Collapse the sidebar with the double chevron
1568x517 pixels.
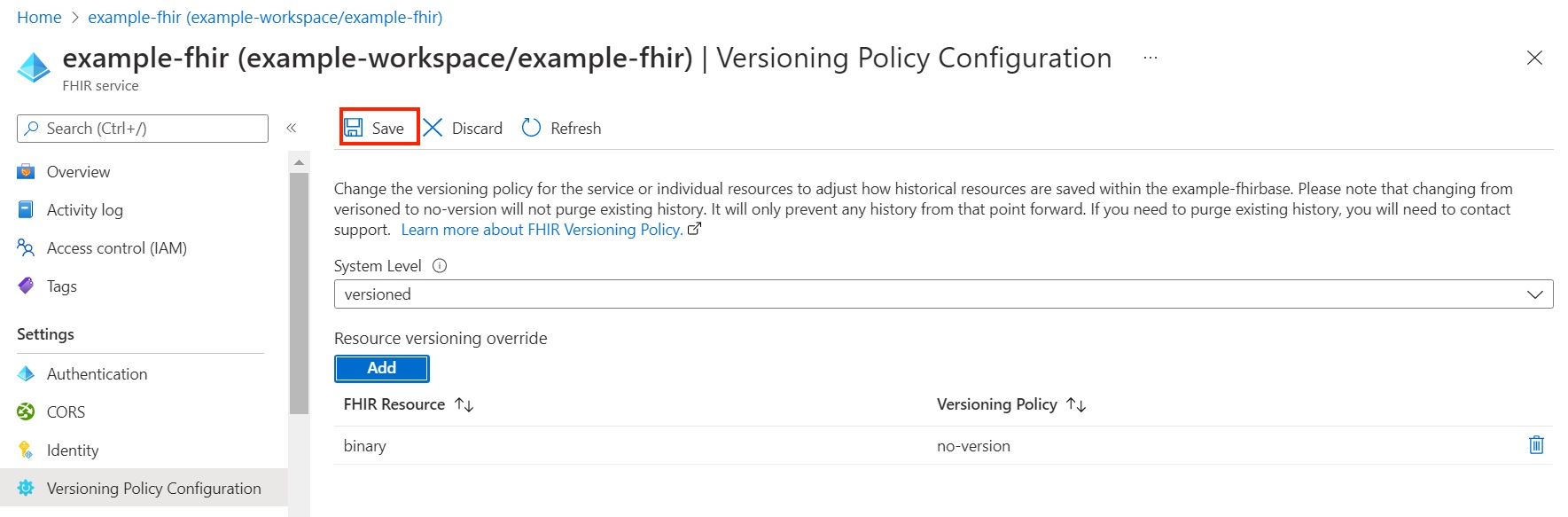(x=291, y=129)
